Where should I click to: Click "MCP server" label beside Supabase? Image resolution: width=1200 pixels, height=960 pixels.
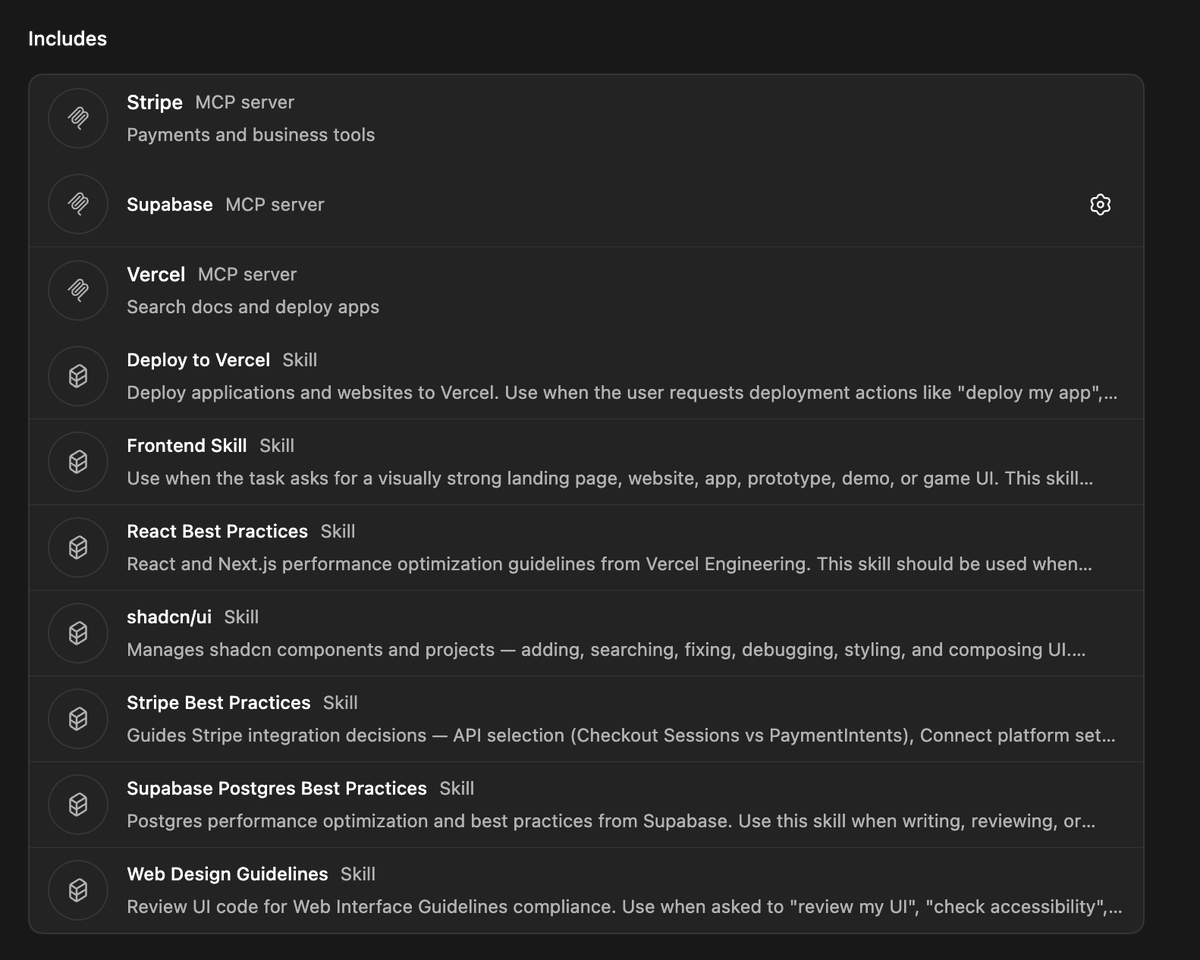[275, 204]
